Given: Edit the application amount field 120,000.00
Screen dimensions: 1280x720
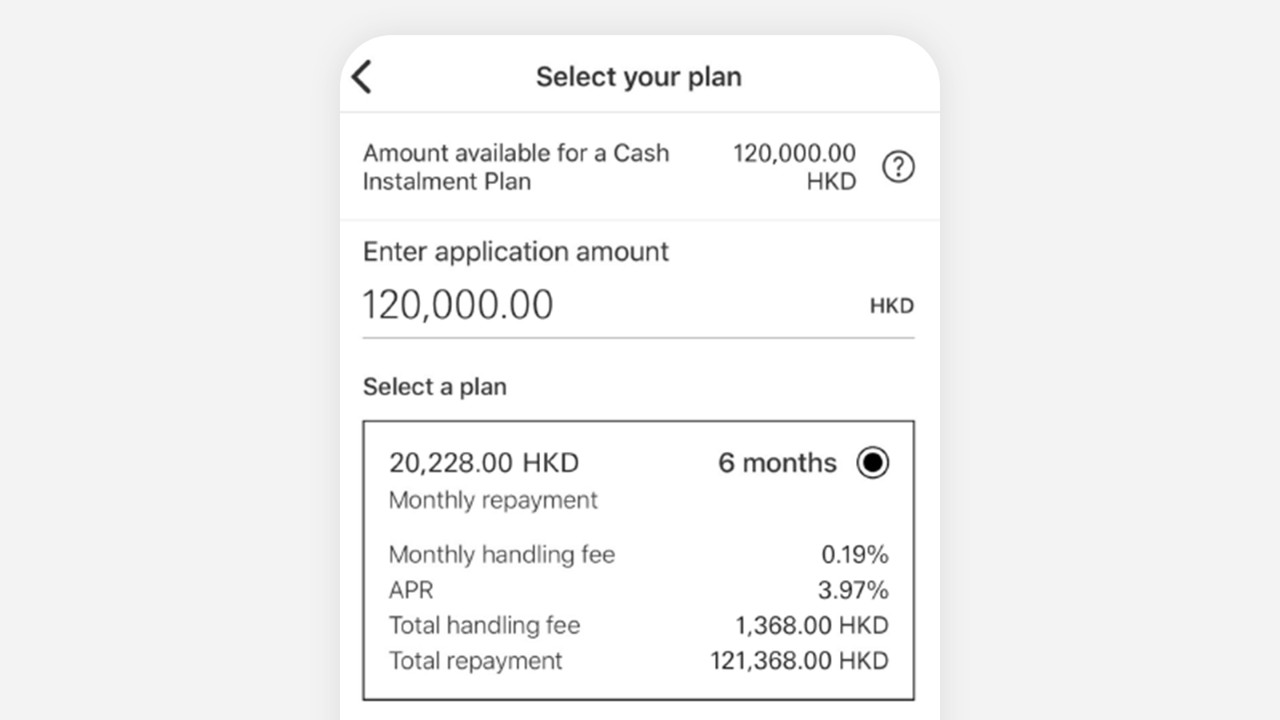Looking at the screenshot, I should (x=638, y=305).
